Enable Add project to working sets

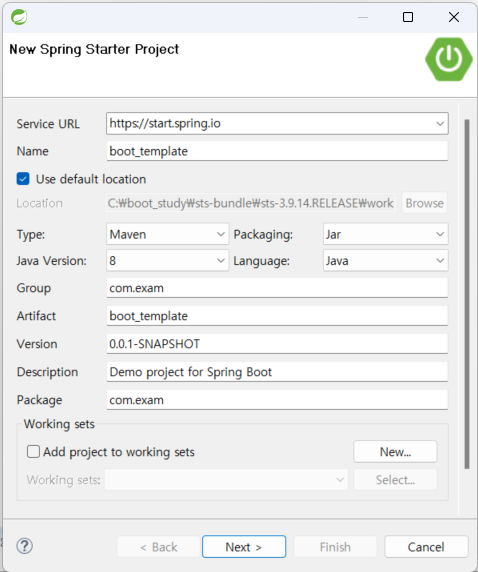tap(33, 452)
